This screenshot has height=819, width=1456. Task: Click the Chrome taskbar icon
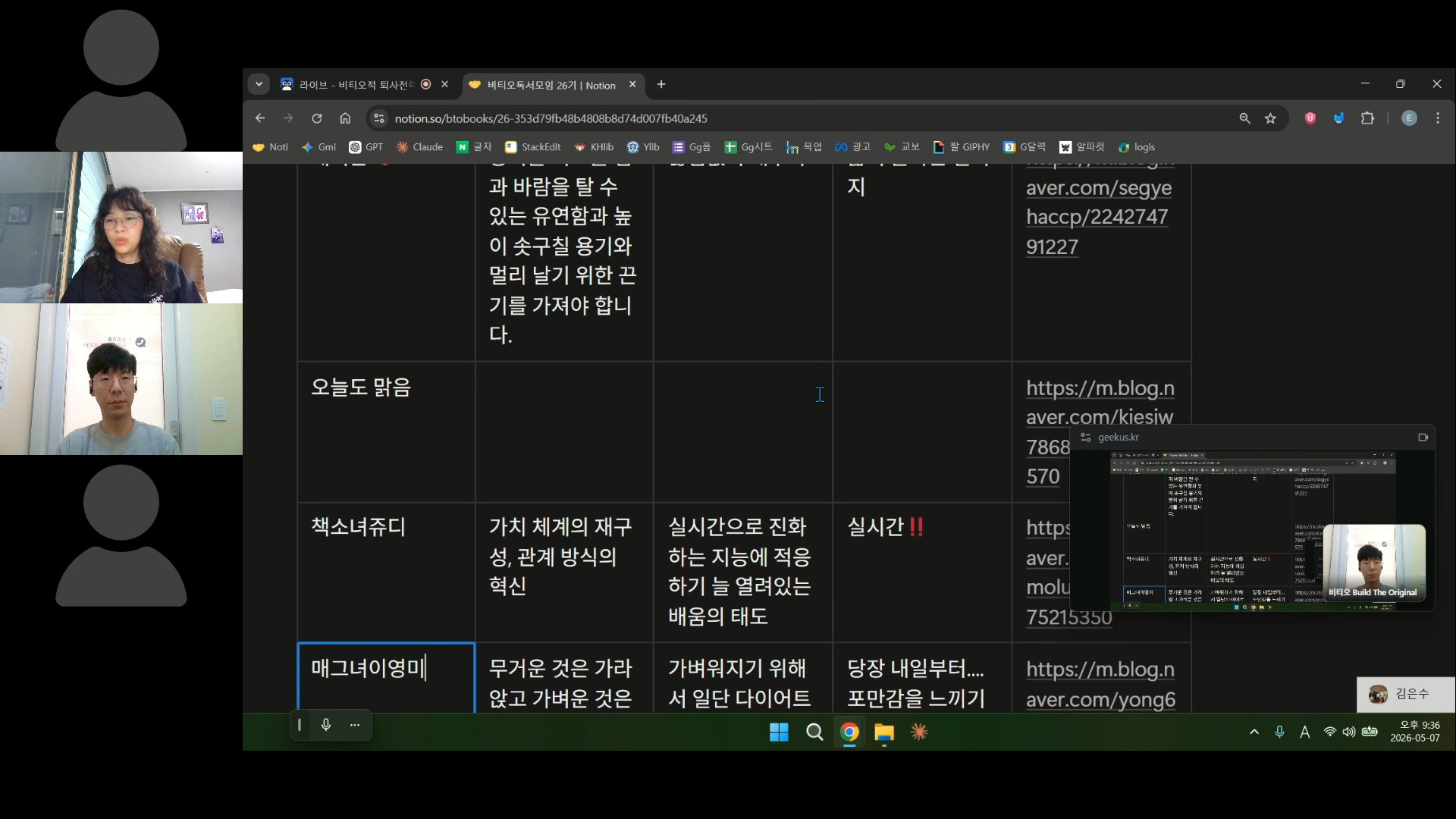tap(849, 732)
